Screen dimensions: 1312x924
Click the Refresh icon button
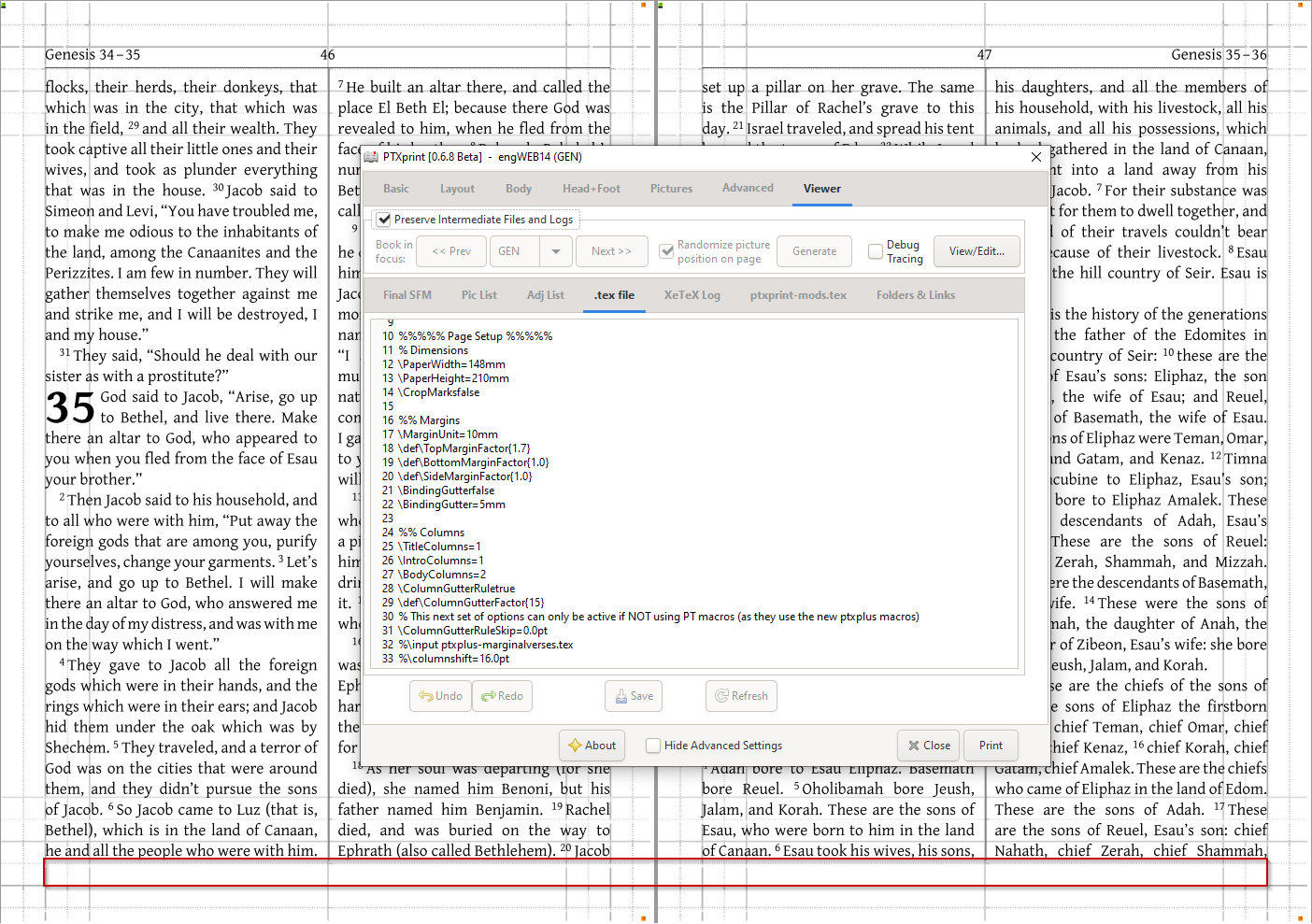[x=721, y=696]
